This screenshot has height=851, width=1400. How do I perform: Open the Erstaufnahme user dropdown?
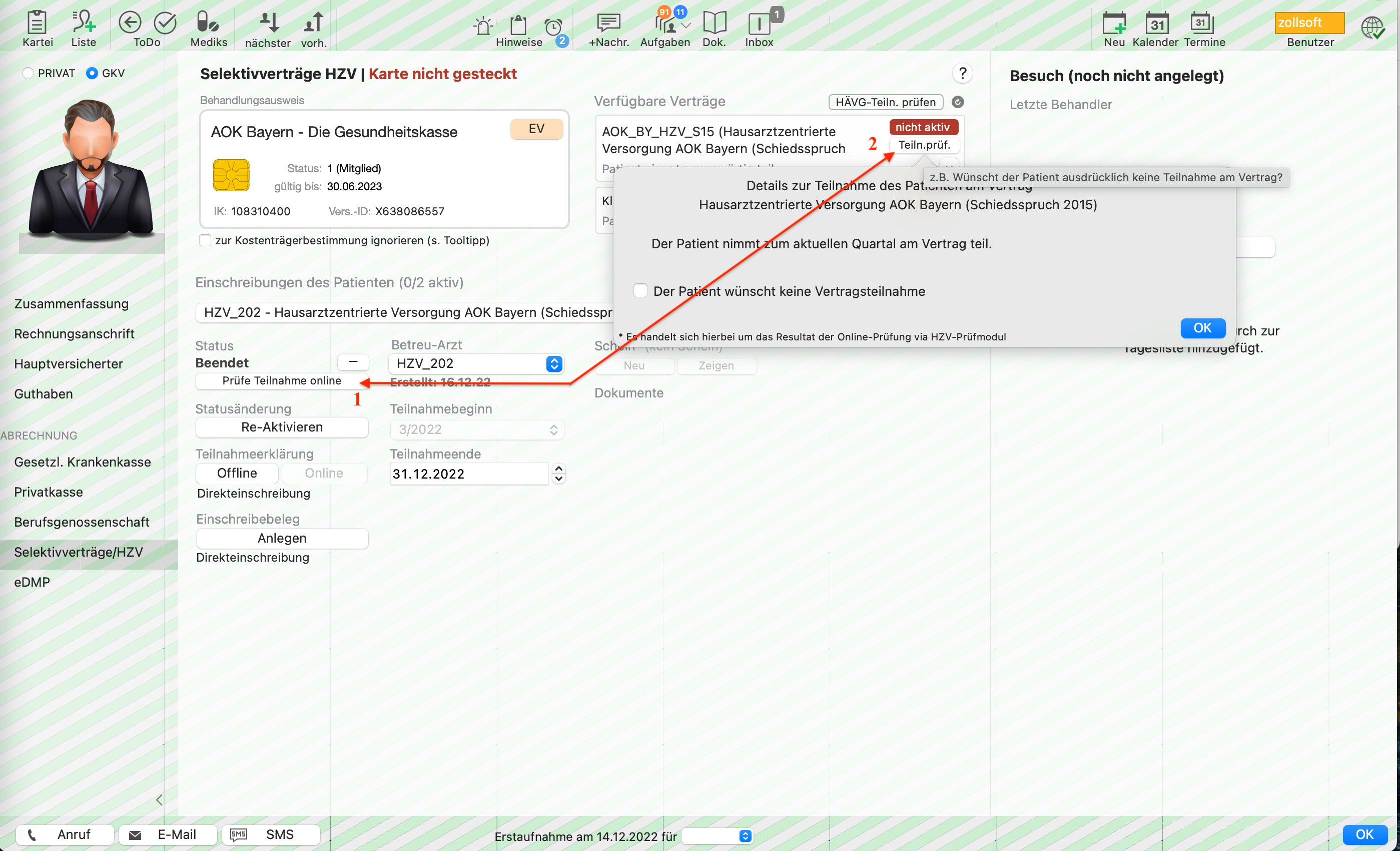717,835
